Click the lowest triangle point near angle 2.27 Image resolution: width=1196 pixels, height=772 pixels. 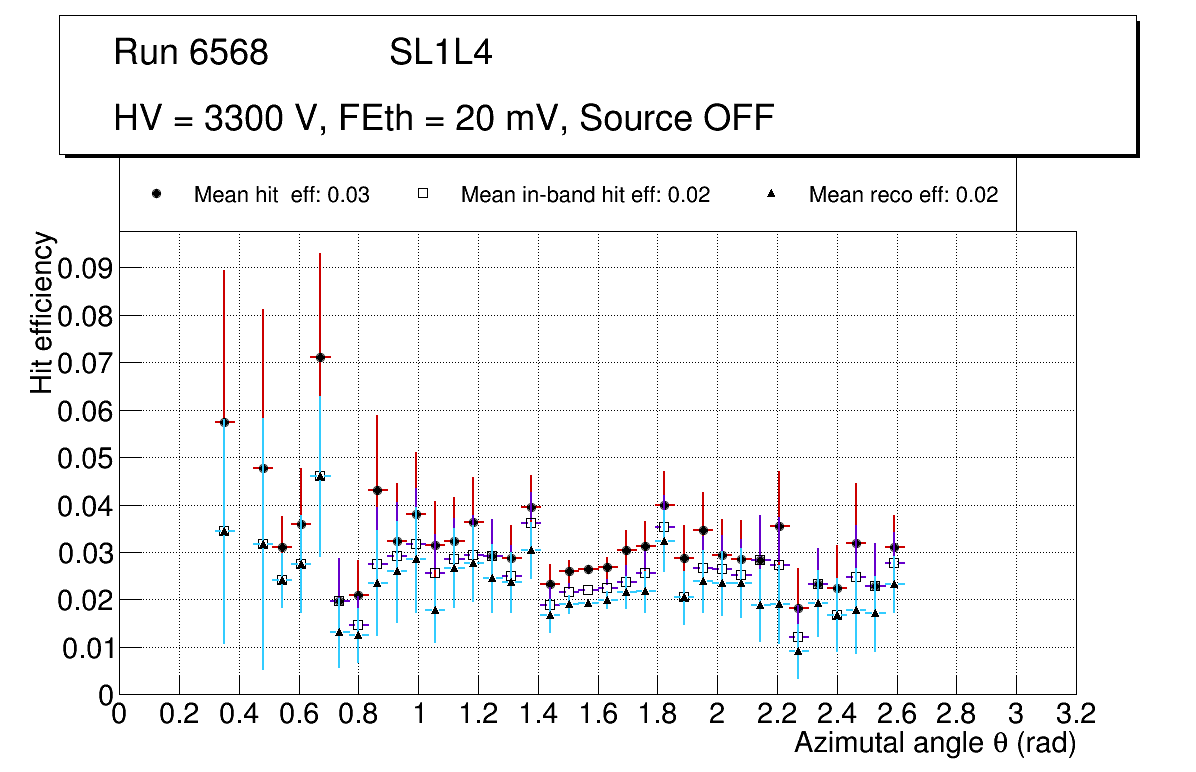tap(797, 651)
